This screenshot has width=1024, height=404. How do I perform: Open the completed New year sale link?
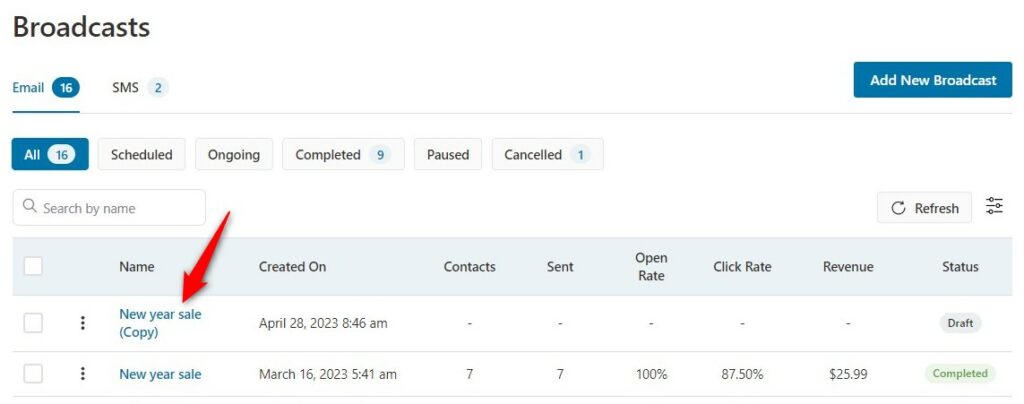[x=160, y=374]
